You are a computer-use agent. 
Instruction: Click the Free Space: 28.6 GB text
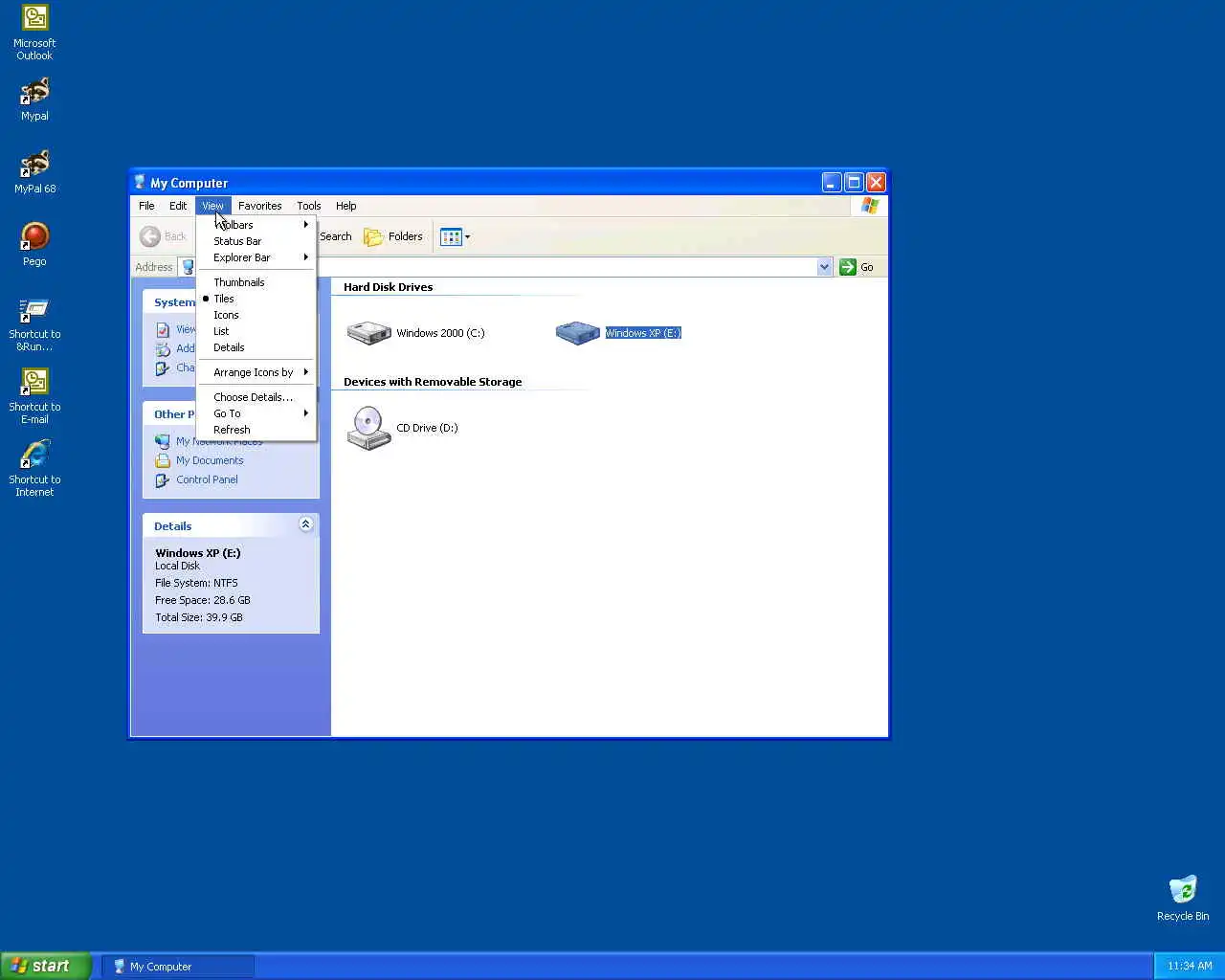coord(203,600)
